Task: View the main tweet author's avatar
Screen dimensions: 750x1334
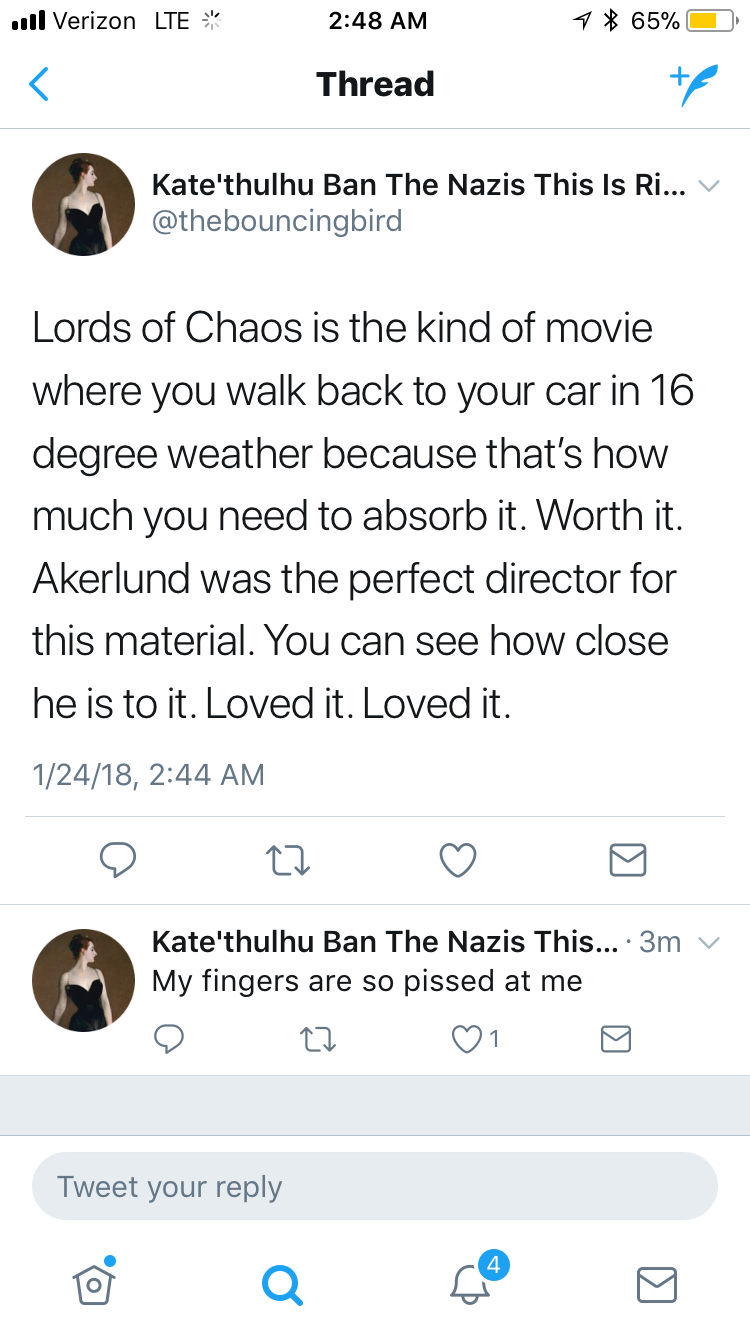Action: [x=84, y=204]
